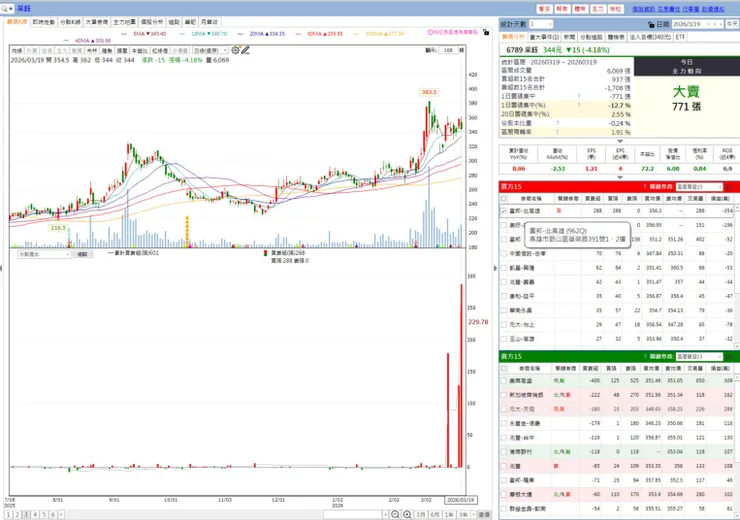This screenshot has width=740, height=520.
Task: Sort 賣方15 by the 交易量 column header
Action: pos(695,369)
